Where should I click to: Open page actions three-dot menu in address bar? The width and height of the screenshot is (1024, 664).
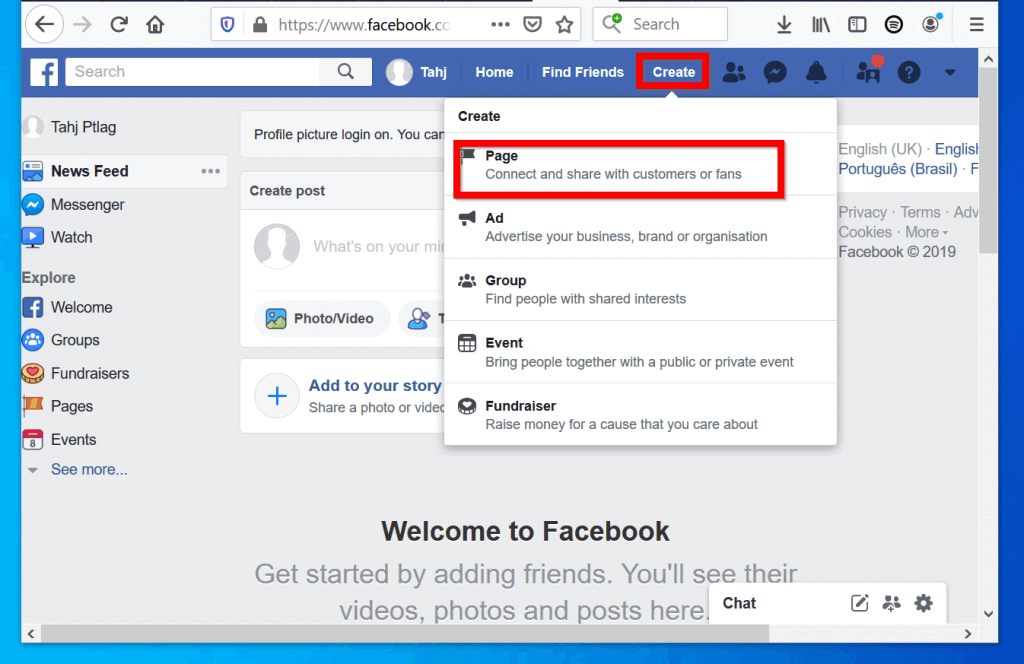500,25
